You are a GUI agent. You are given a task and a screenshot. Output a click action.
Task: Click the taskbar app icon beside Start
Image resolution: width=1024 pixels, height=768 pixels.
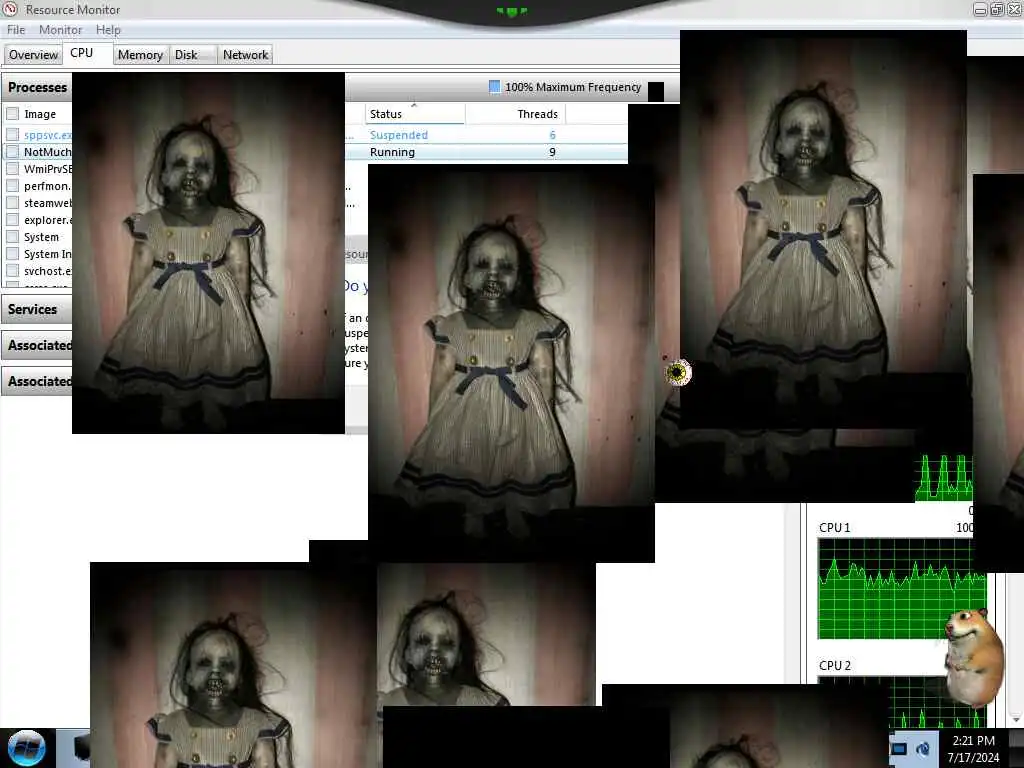tap(80, 748)
